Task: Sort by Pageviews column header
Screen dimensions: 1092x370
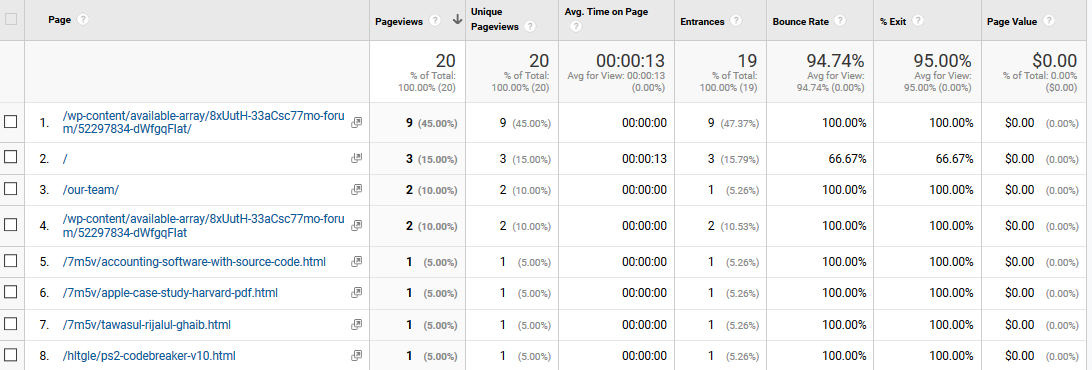Action: [399, 21]
